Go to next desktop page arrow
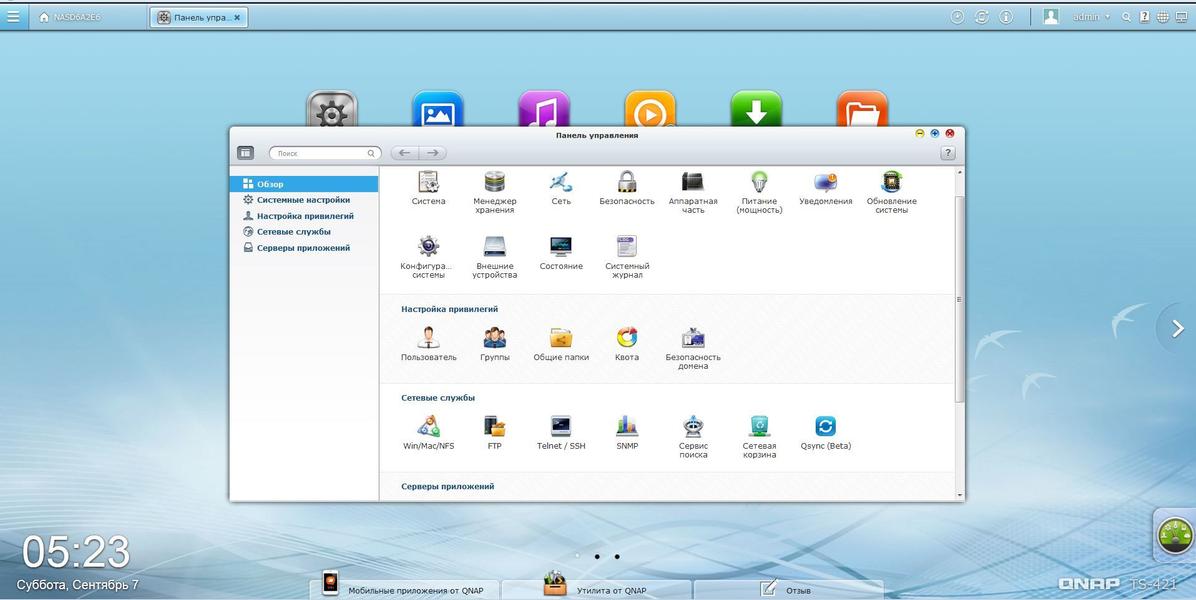This screenshot has width=1196, height=600. click(1177, 328)
